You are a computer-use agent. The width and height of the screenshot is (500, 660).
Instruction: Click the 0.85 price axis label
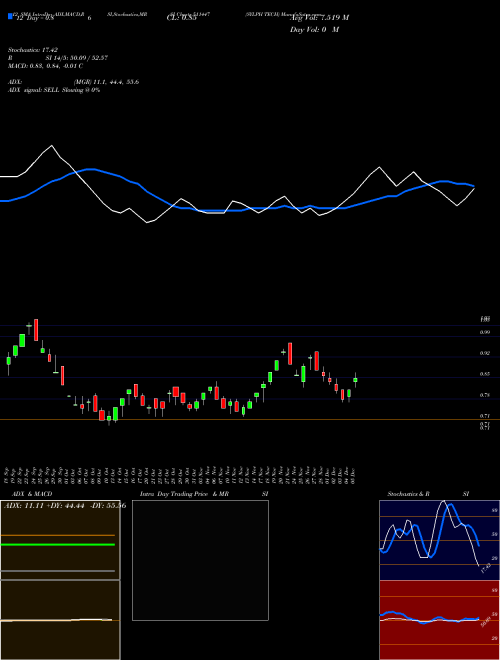point(485,374)
